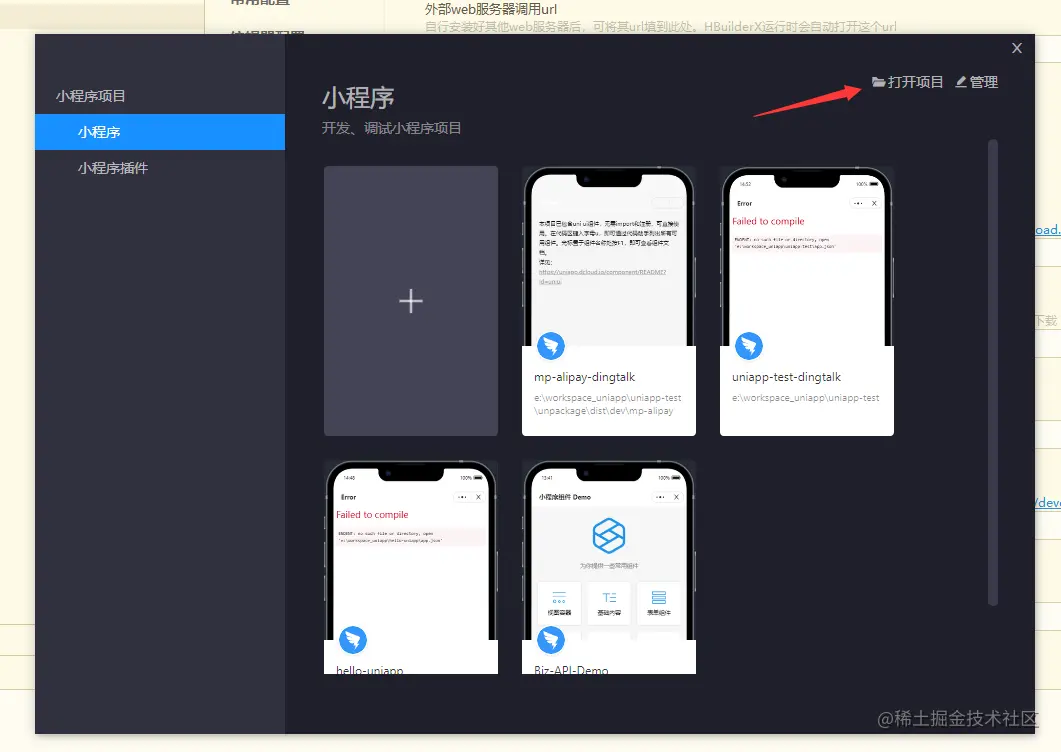
Task: Open the hello-uniapp project thumbnail
Action: [411, 551]
